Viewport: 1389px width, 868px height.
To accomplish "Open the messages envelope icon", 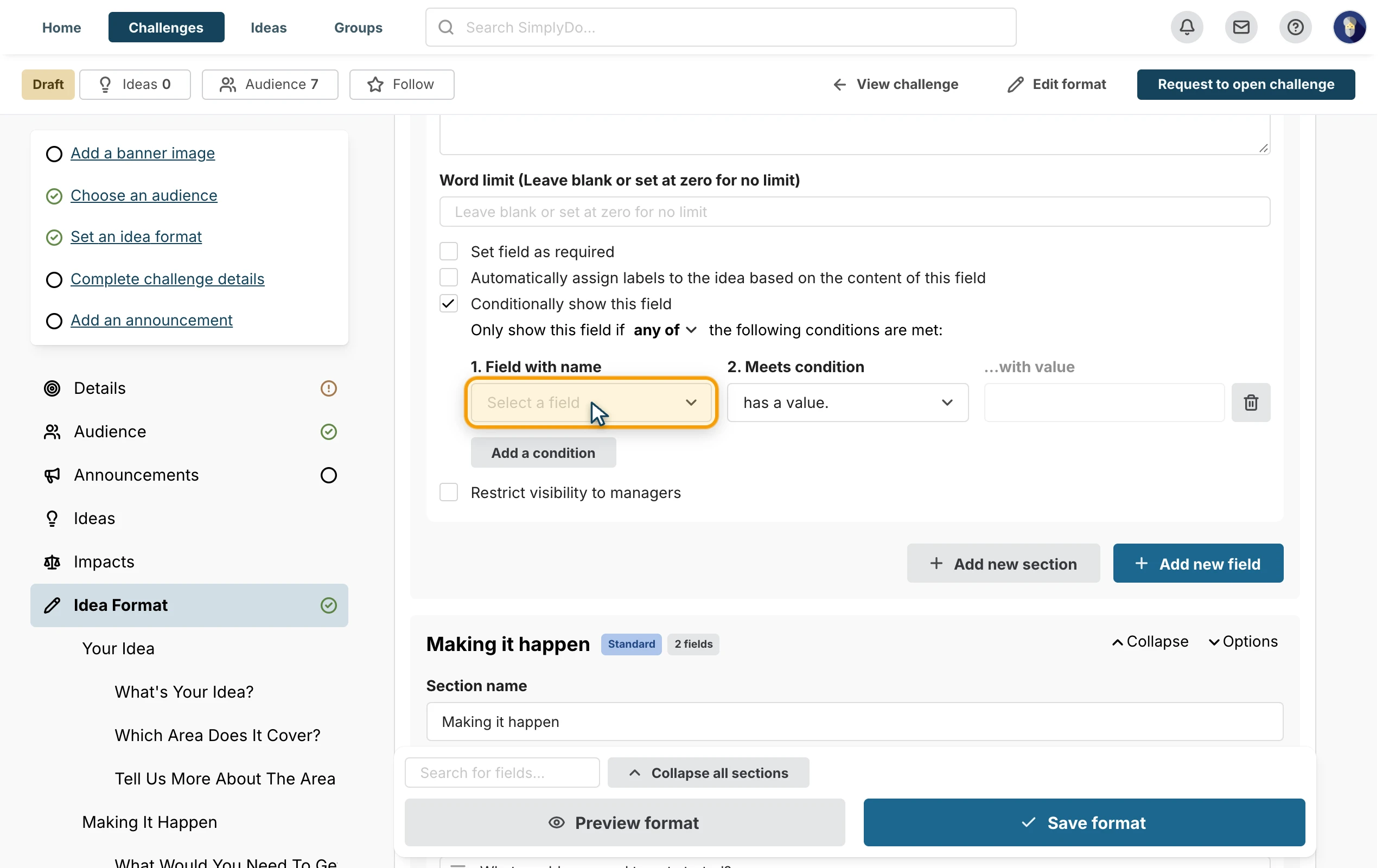I will coord(1241,27).
